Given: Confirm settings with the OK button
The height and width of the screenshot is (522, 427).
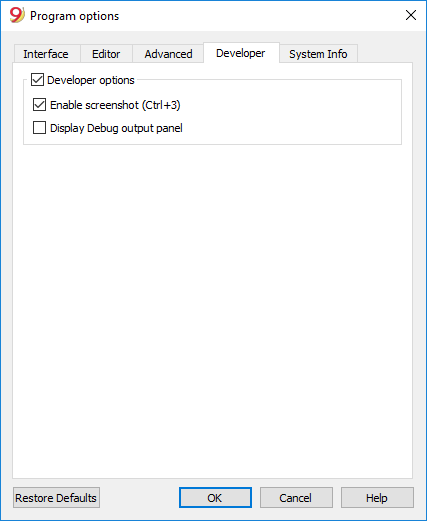Looking at the screenshot, I should [x=215, y=498].
